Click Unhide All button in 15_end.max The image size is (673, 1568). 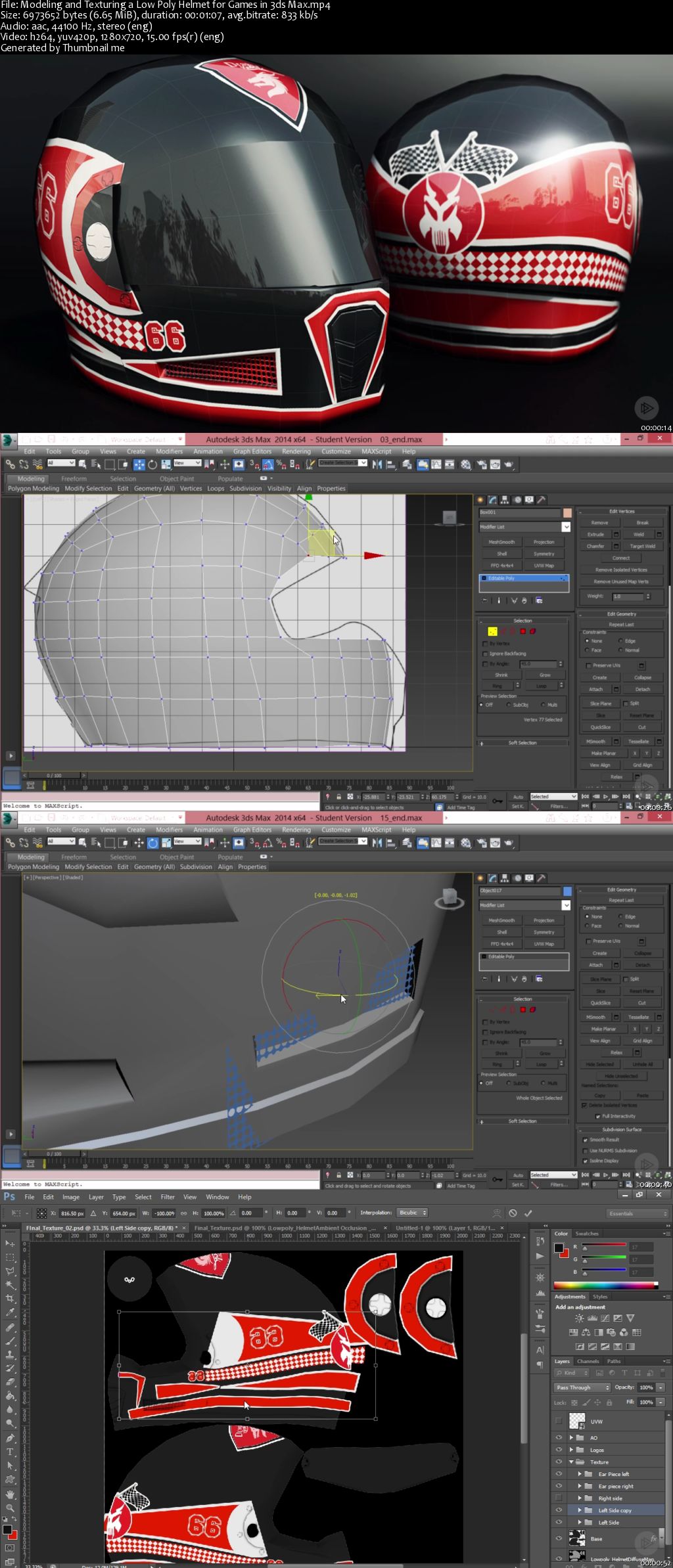coord(642,1064)
